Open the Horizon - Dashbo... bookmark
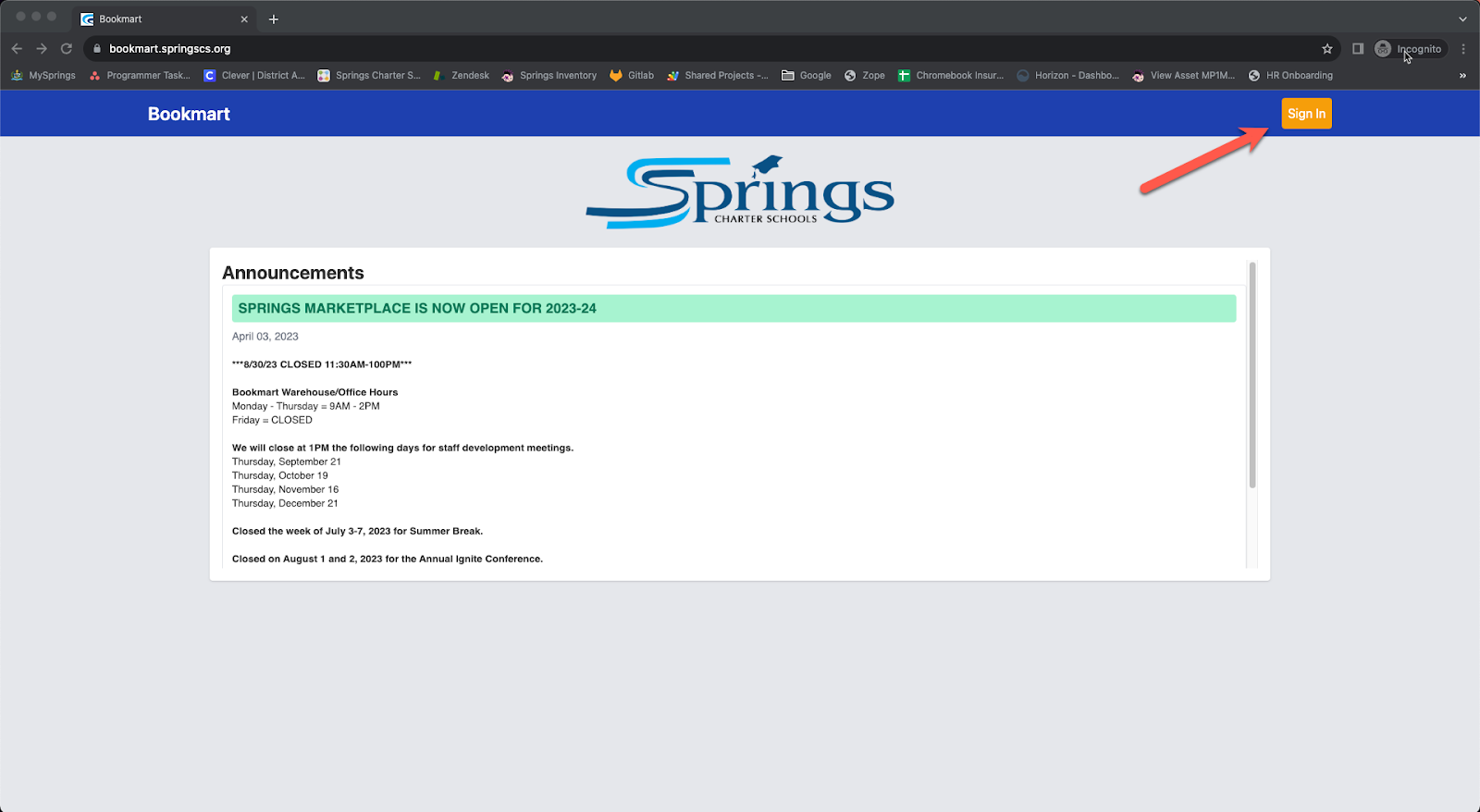This screenshot has height=812, width=1480. 1068,76
